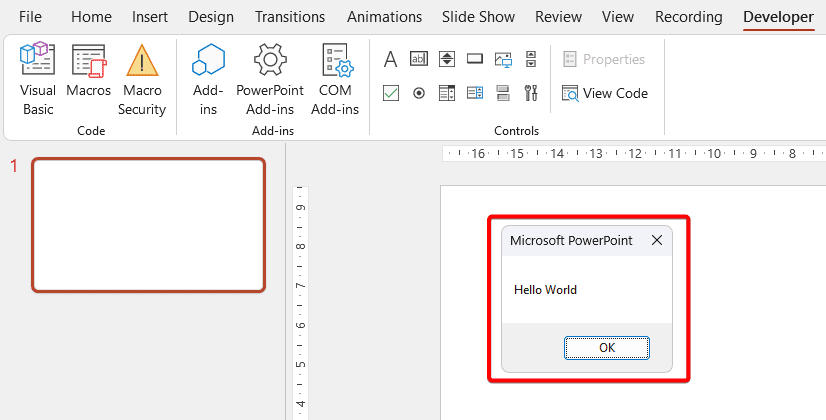This screenshot has width=826, height=420.
Task: Insert an Option Button control
Action: 419,93
